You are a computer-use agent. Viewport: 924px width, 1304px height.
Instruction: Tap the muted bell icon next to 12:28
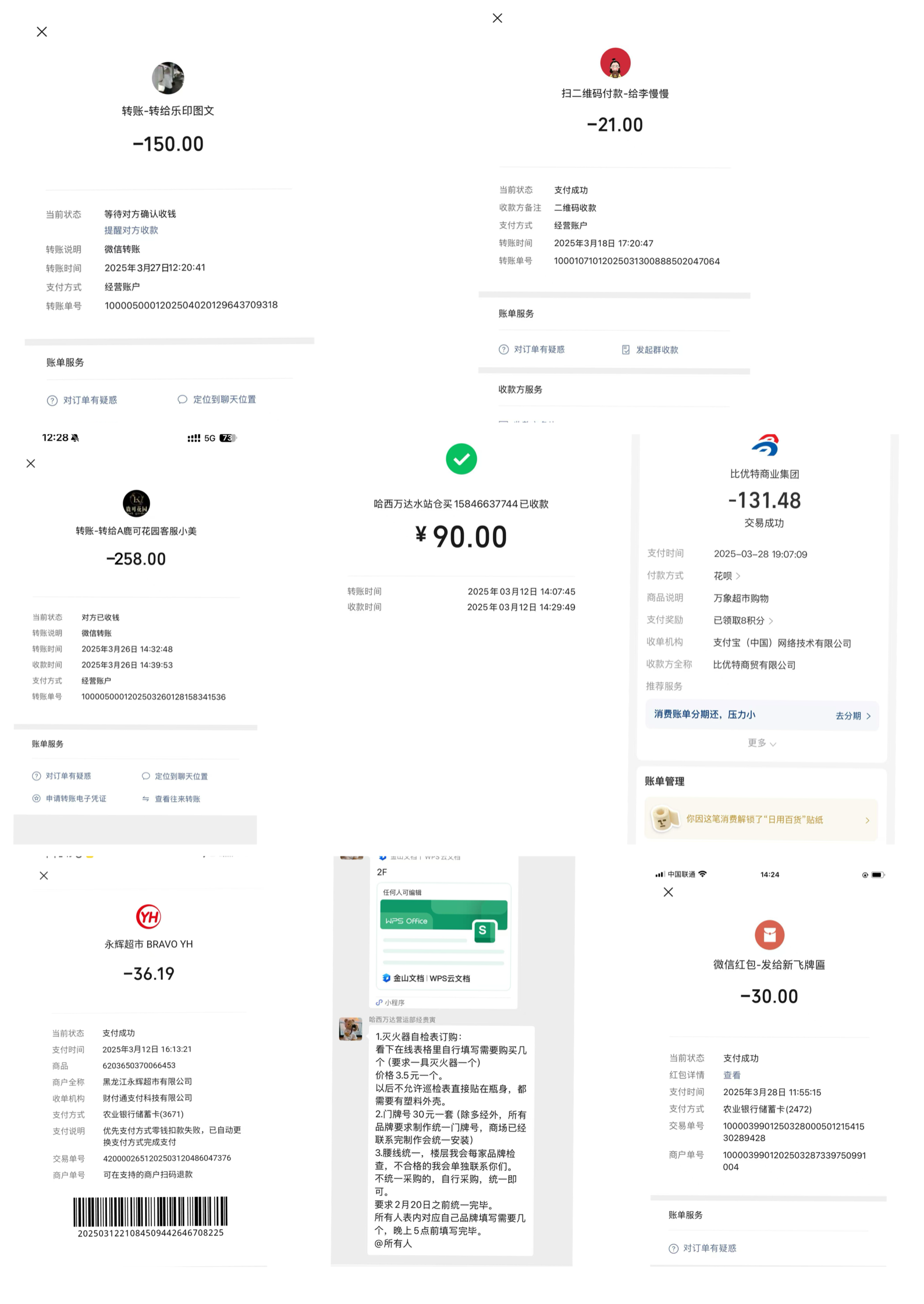75,438
